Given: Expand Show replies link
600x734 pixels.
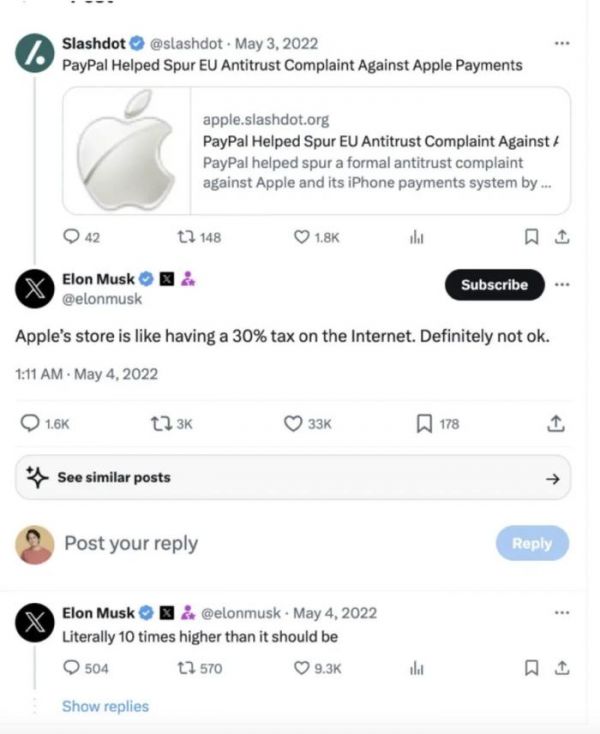Looking at the screenshot, I should [x=105, y=706].
